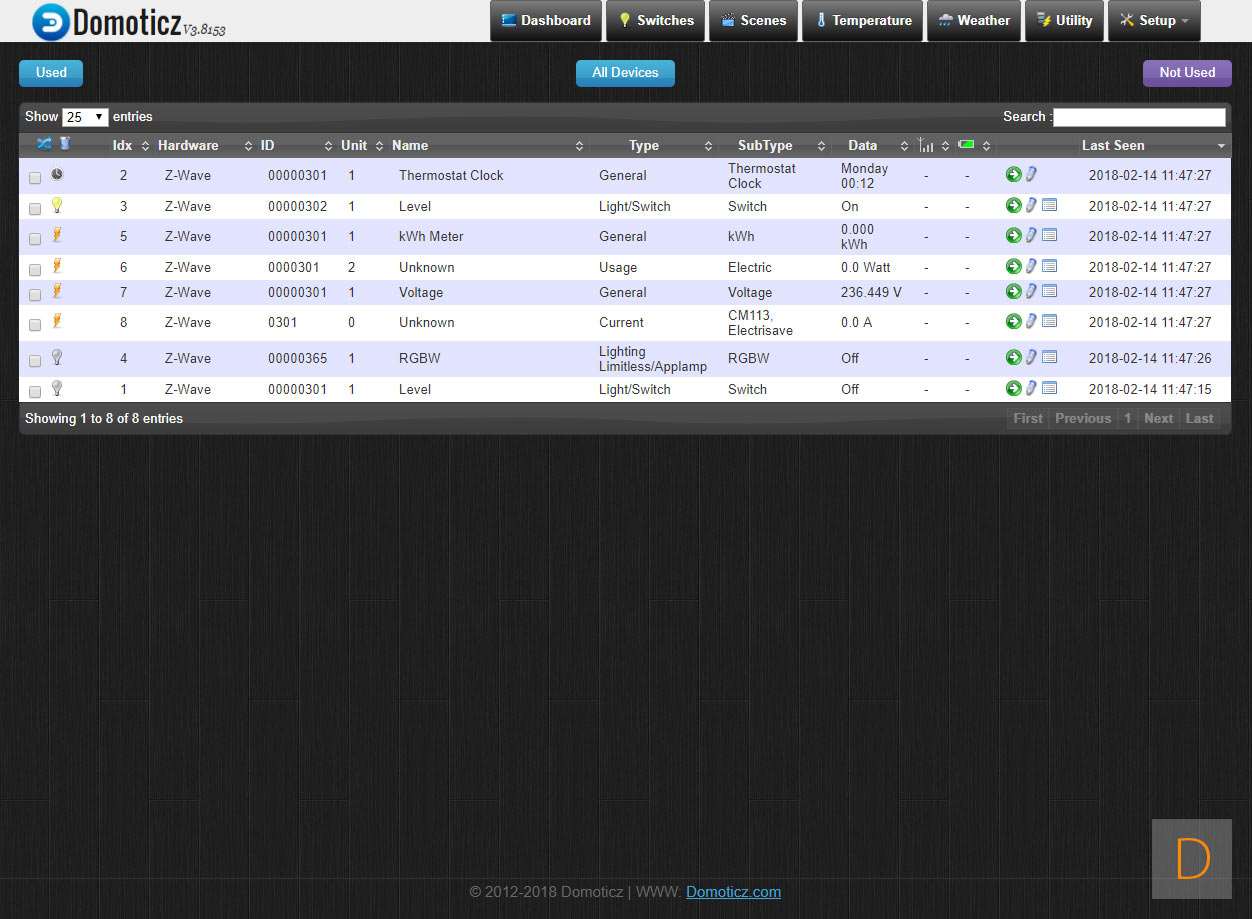
Task: Expand the Setup menu dropdown
Action: tap(1154, 21)
